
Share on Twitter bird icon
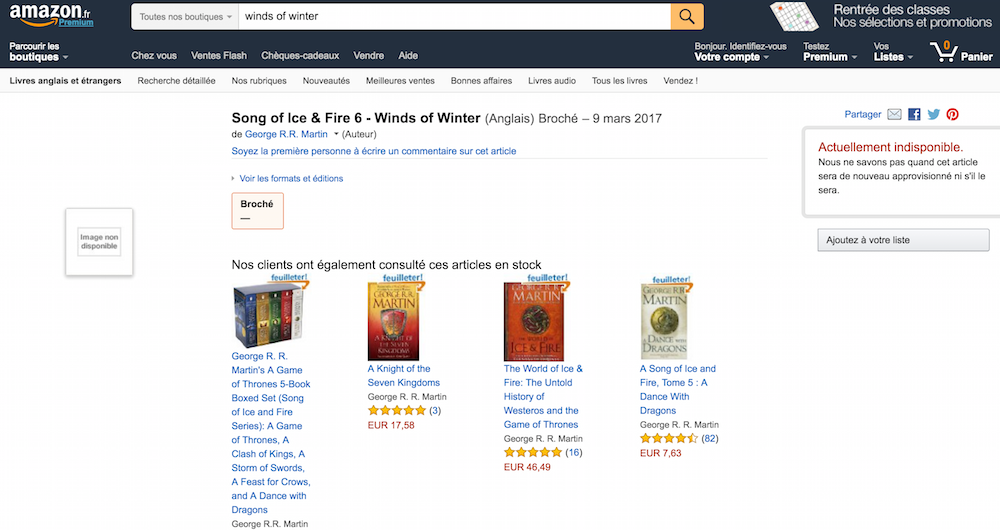pos(934,114)
